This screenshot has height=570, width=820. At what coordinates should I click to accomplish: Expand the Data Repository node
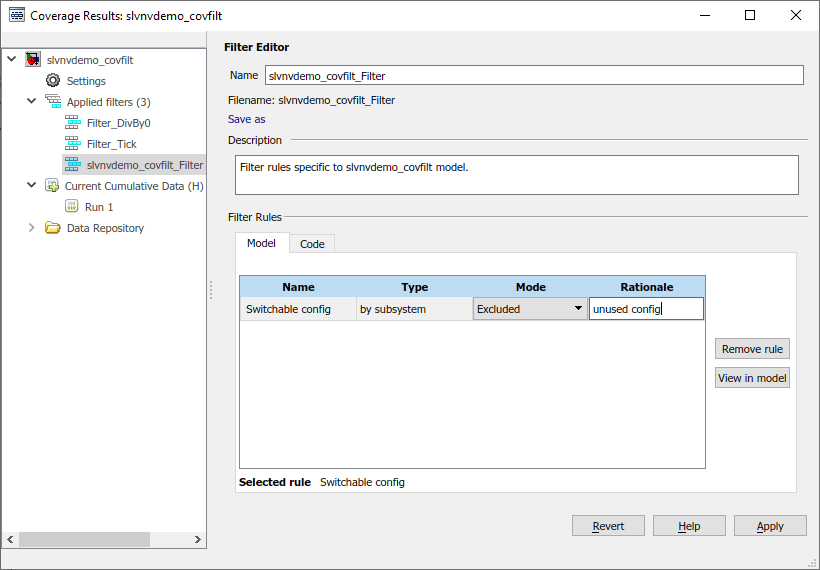pos(32,228)
